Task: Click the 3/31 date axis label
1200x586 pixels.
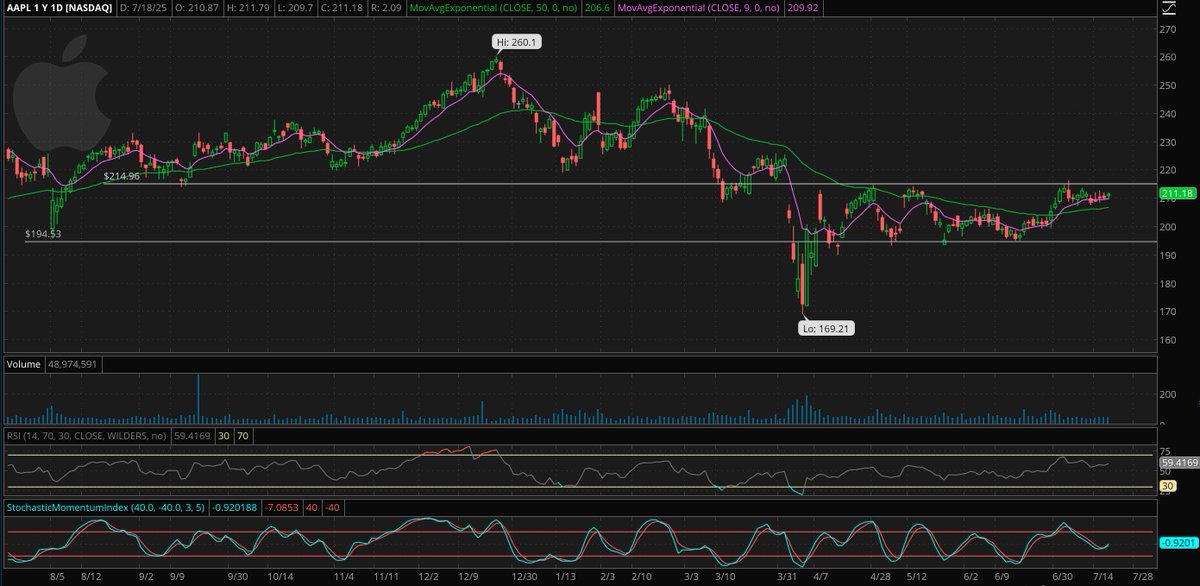Action: pos(785,577)
